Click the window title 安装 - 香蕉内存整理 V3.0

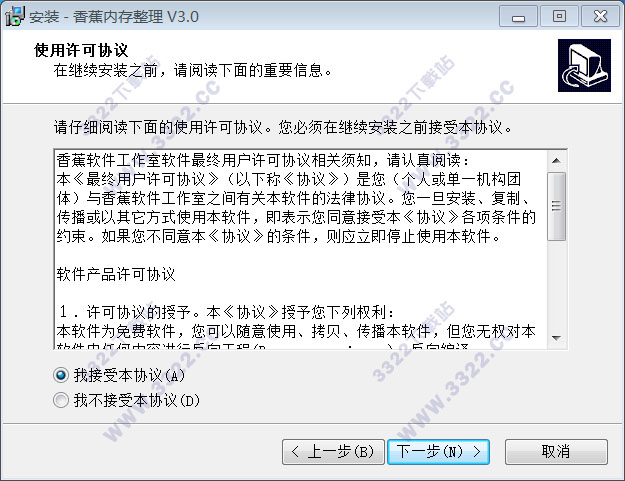(x=114, y=17)
